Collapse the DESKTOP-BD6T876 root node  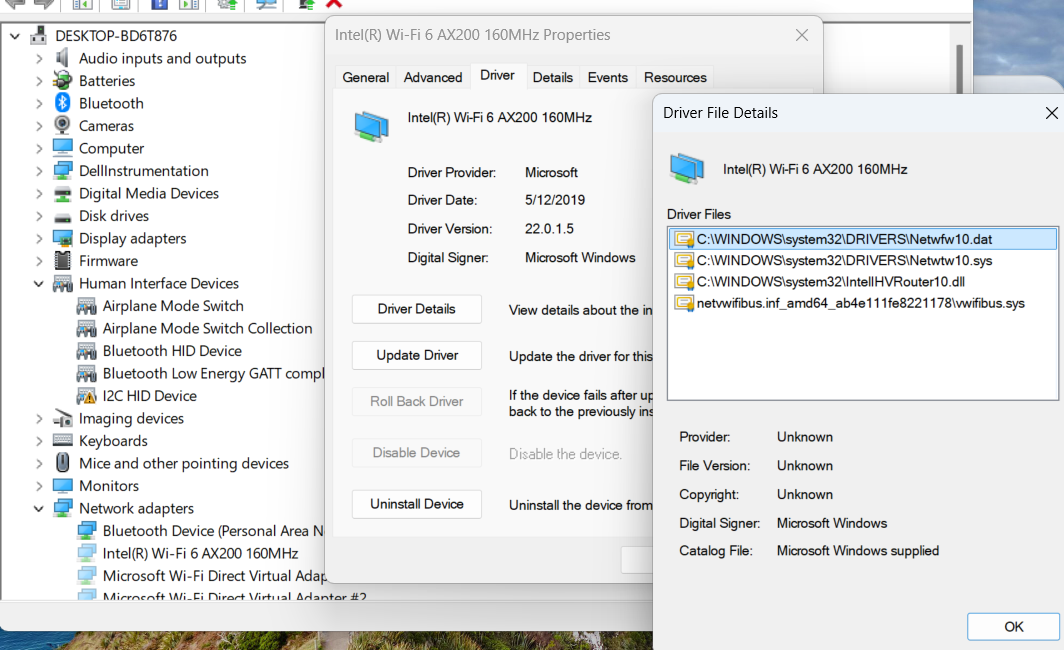point(15,36)
